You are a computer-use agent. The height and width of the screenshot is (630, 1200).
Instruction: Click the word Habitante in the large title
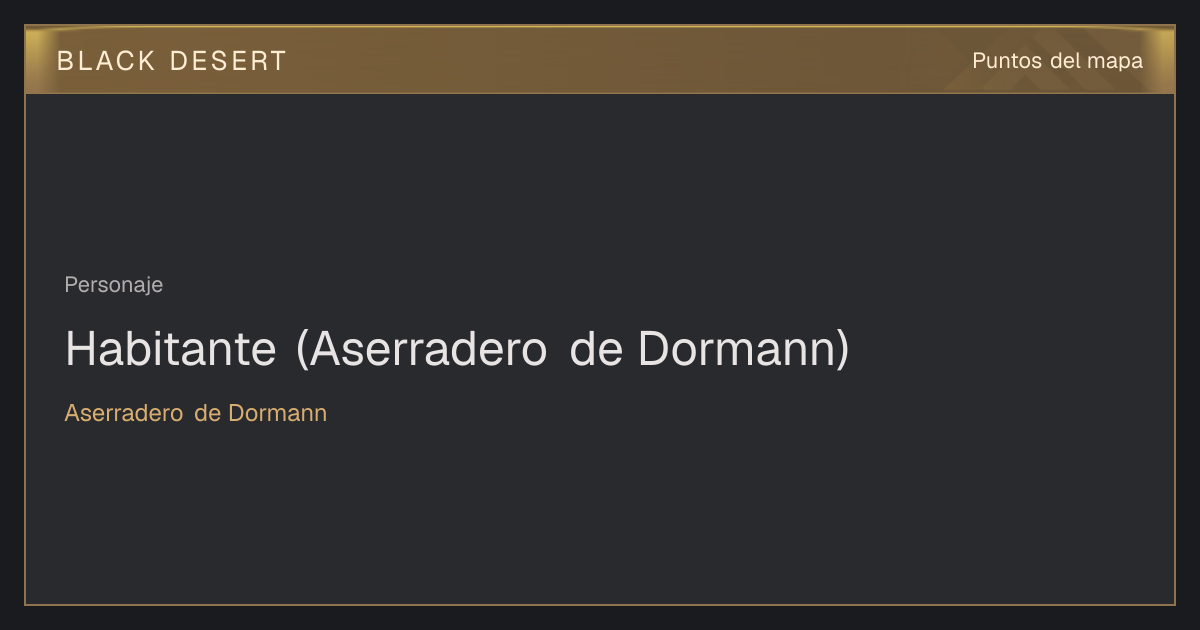171,349
